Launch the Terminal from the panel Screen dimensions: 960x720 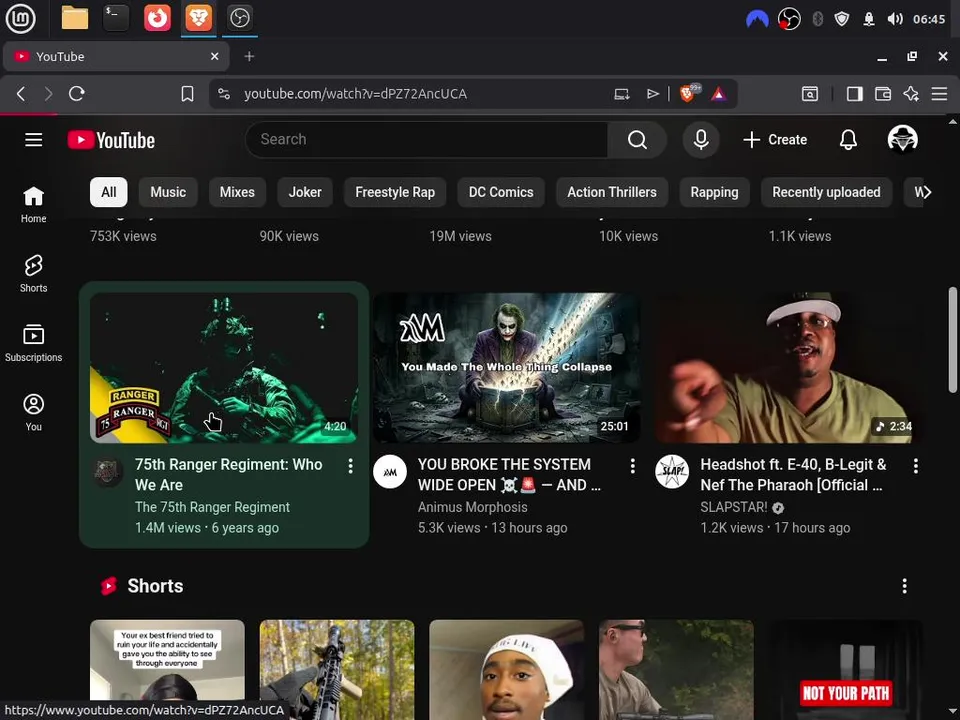[x=116, y=18]
